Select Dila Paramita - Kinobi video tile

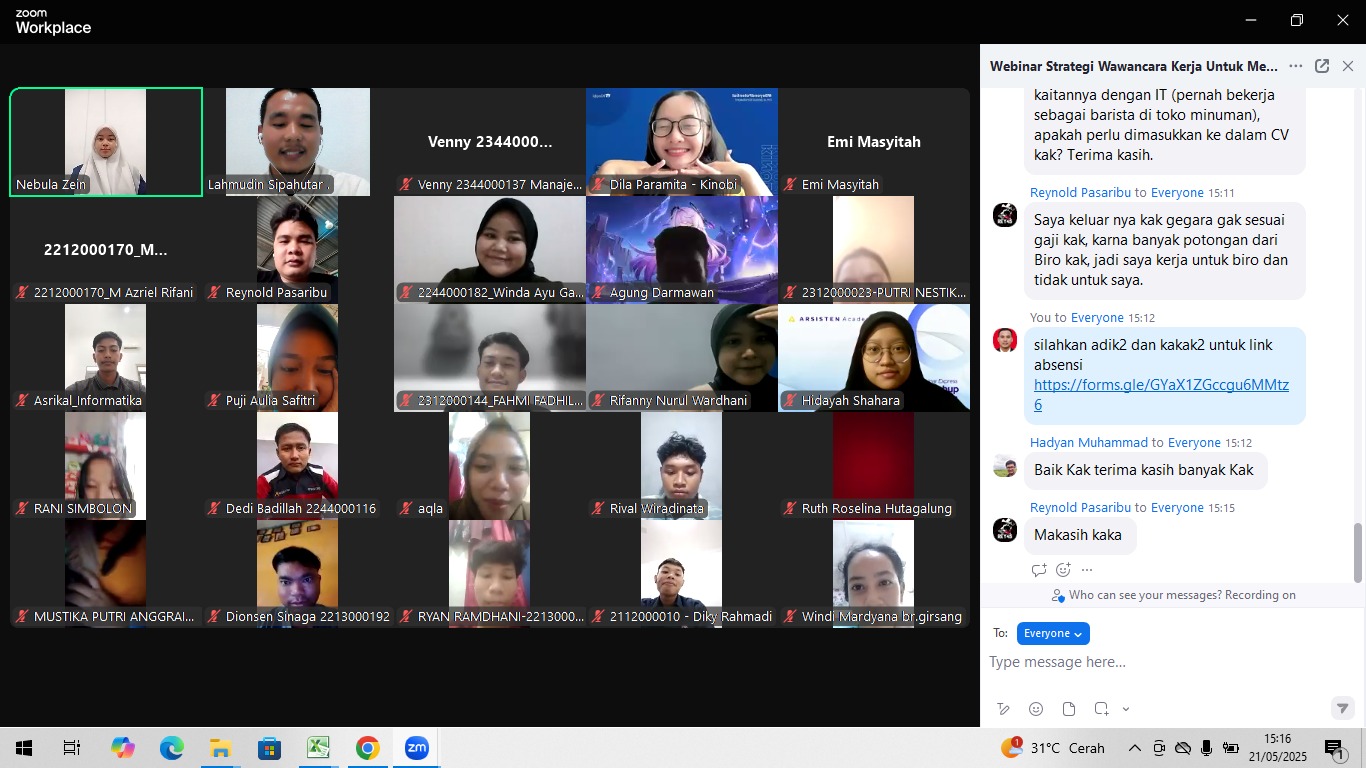[x=682, y=141]
